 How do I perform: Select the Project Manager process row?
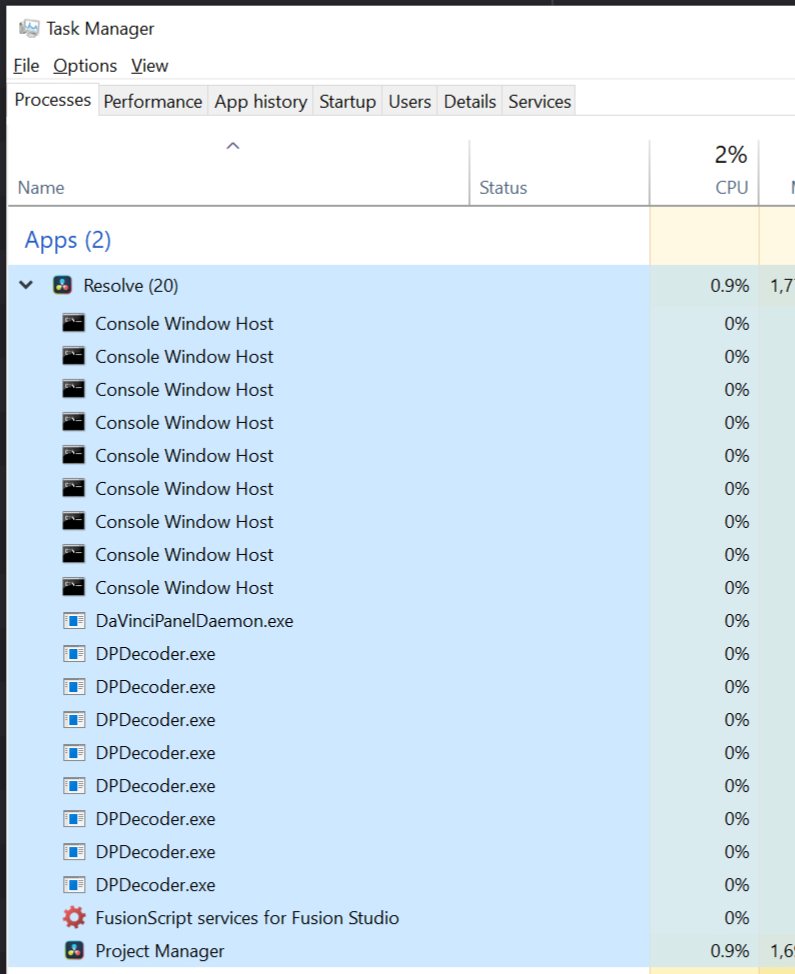401,950
